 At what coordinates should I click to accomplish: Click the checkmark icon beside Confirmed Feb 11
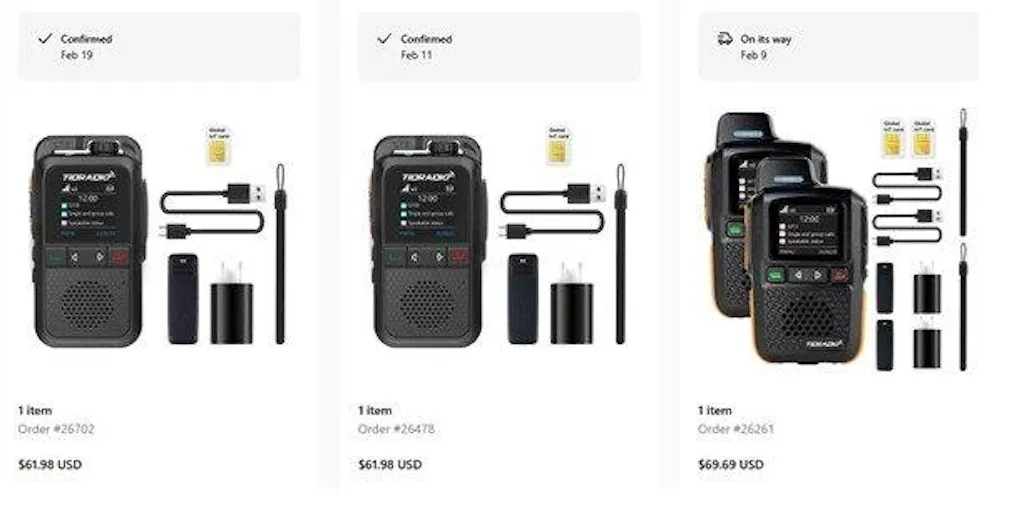(385, 39)
